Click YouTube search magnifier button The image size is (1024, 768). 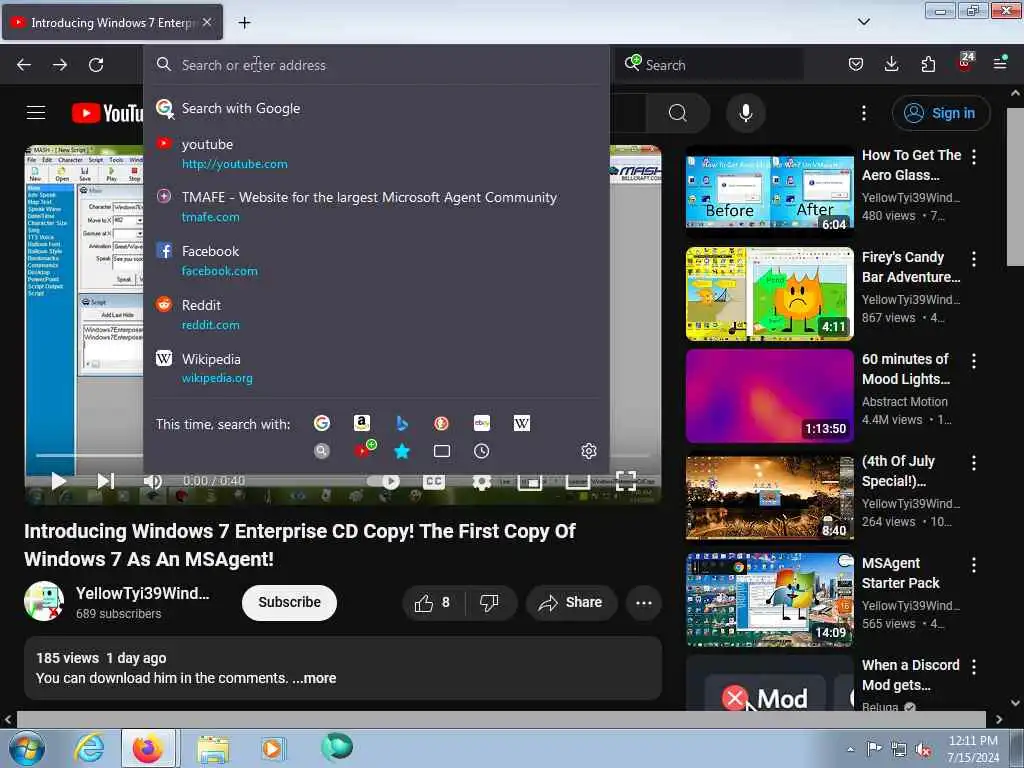677,113
